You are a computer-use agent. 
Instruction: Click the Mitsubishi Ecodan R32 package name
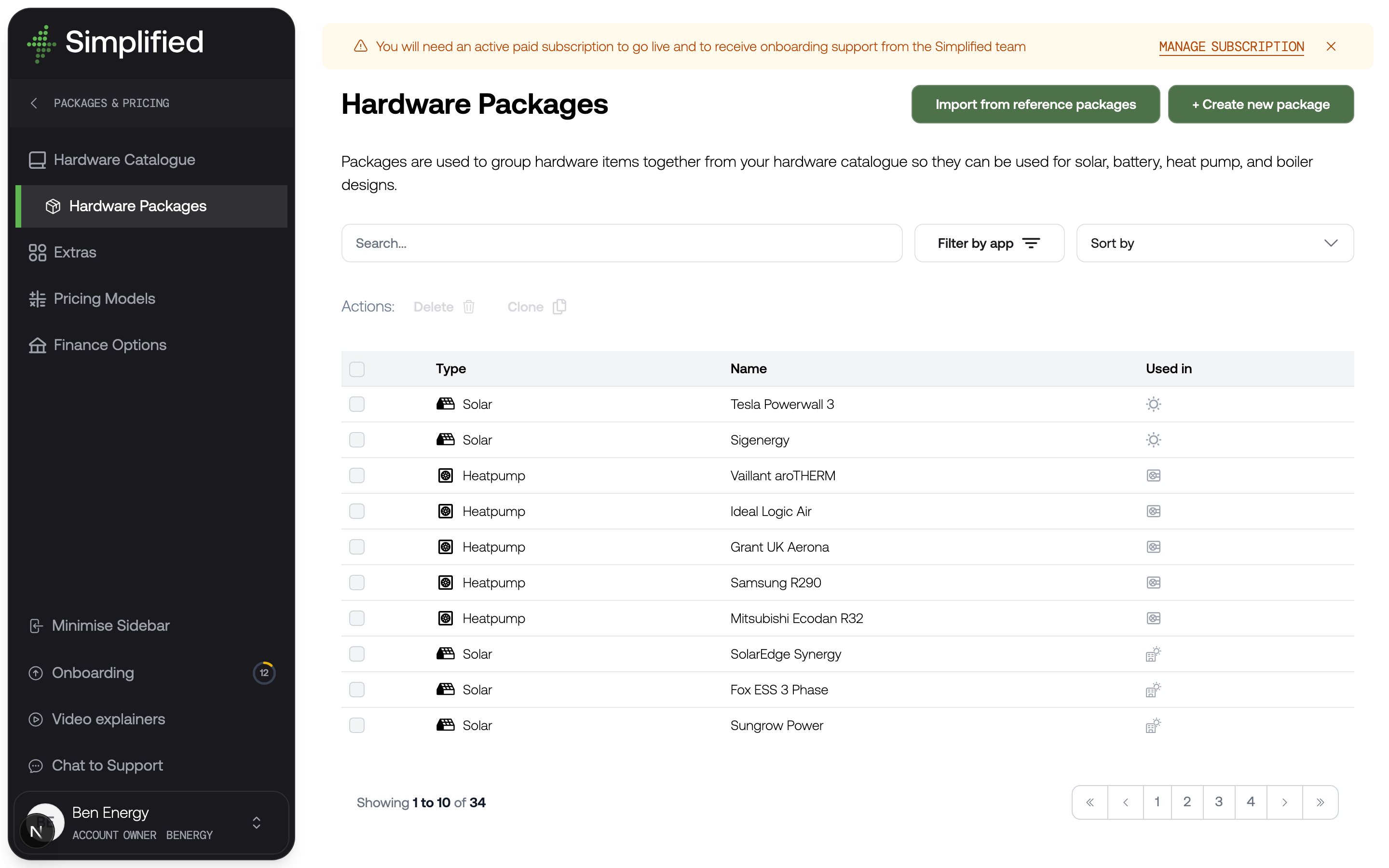pyautogui.click(x=797, y=618)
